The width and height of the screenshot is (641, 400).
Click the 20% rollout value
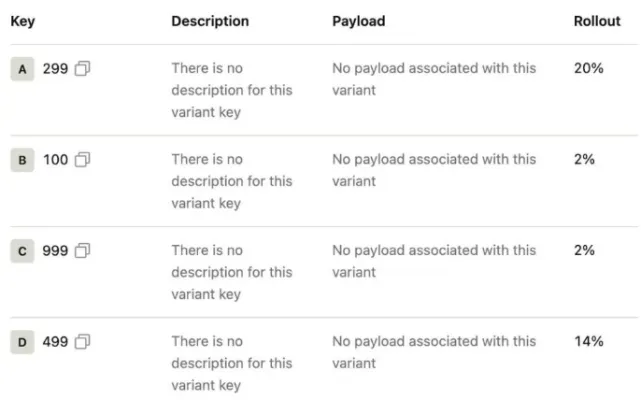[588, 68]
